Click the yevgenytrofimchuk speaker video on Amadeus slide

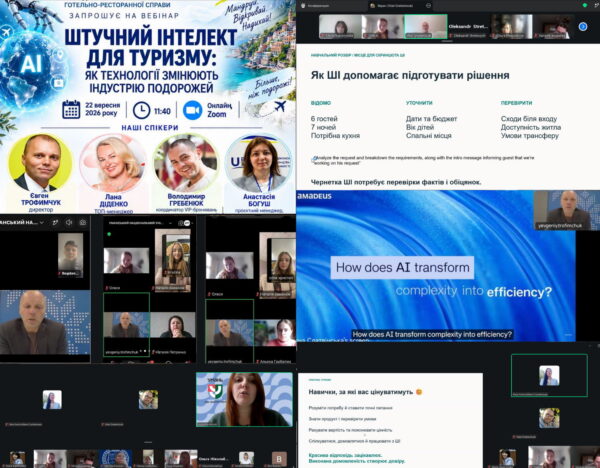(567, 210)
